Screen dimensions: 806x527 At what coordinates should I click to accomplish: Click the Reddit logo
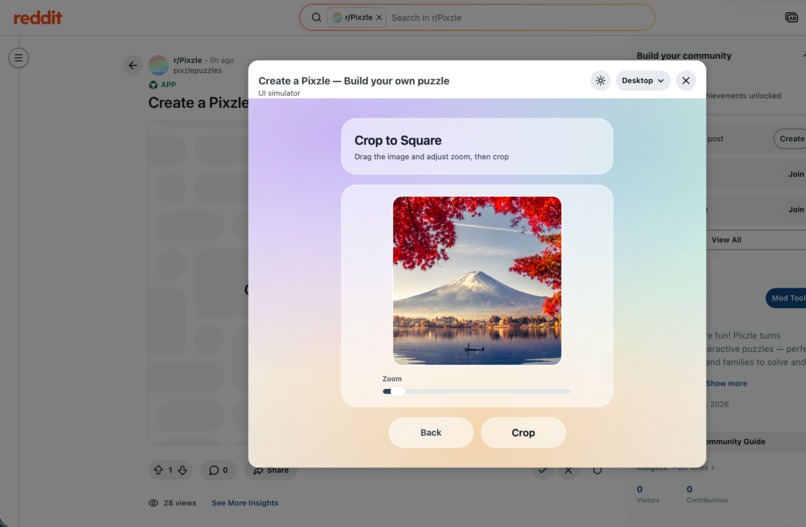click(38, 17)
